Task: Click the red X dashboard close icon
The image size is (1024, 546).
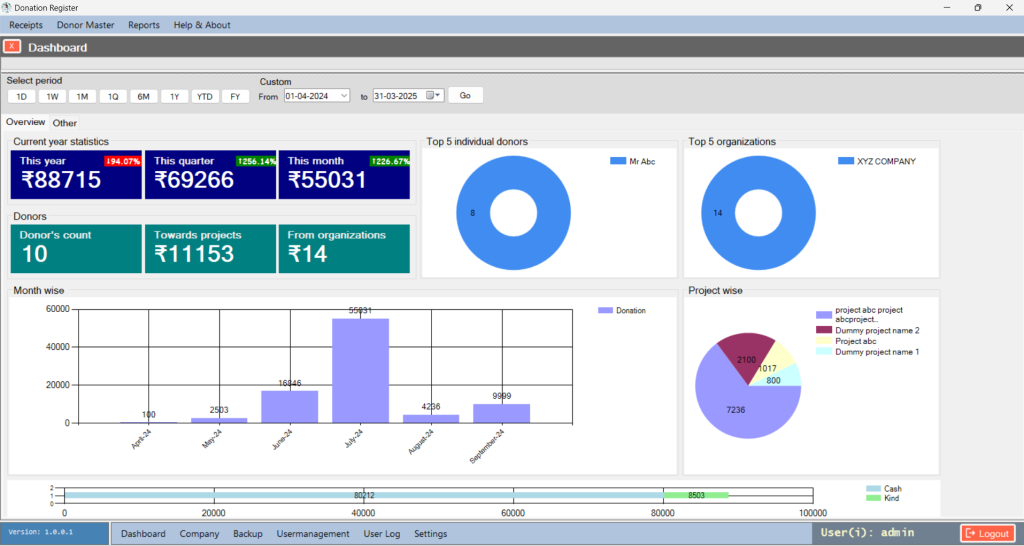Action: 12,46
